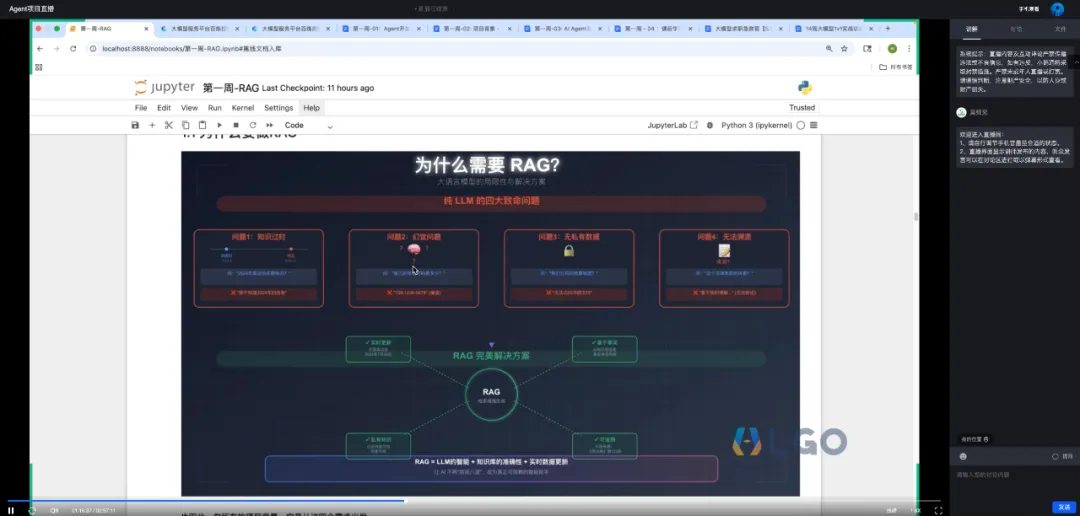Cut the selected cell with the scissors icon
This screenshot has height=516, width=1080.
click(x=169, y=125)
